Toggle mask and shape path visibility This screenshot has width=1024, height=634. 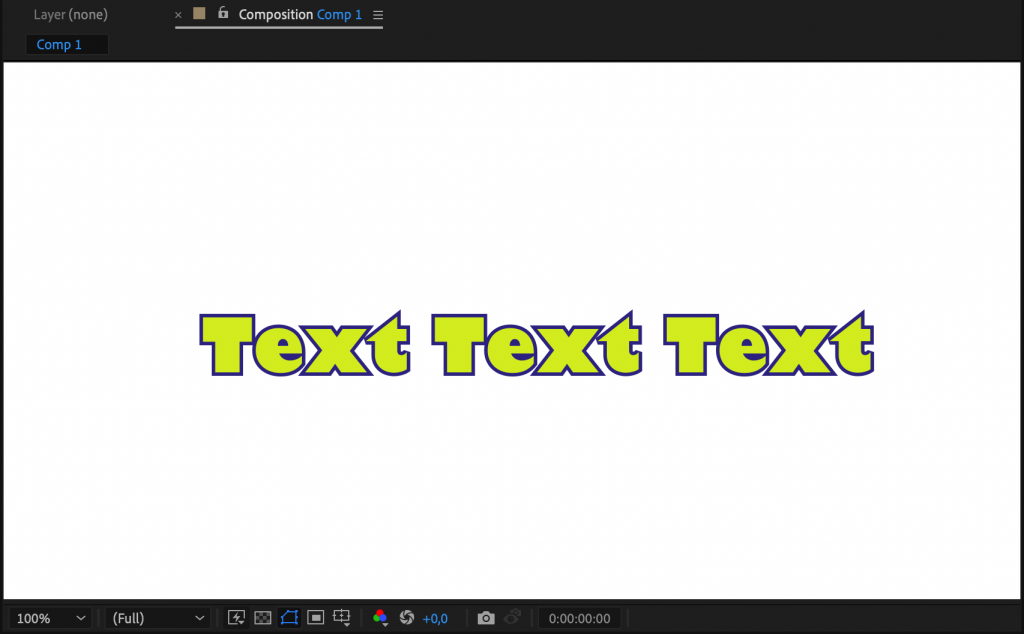tap(289, 617)
